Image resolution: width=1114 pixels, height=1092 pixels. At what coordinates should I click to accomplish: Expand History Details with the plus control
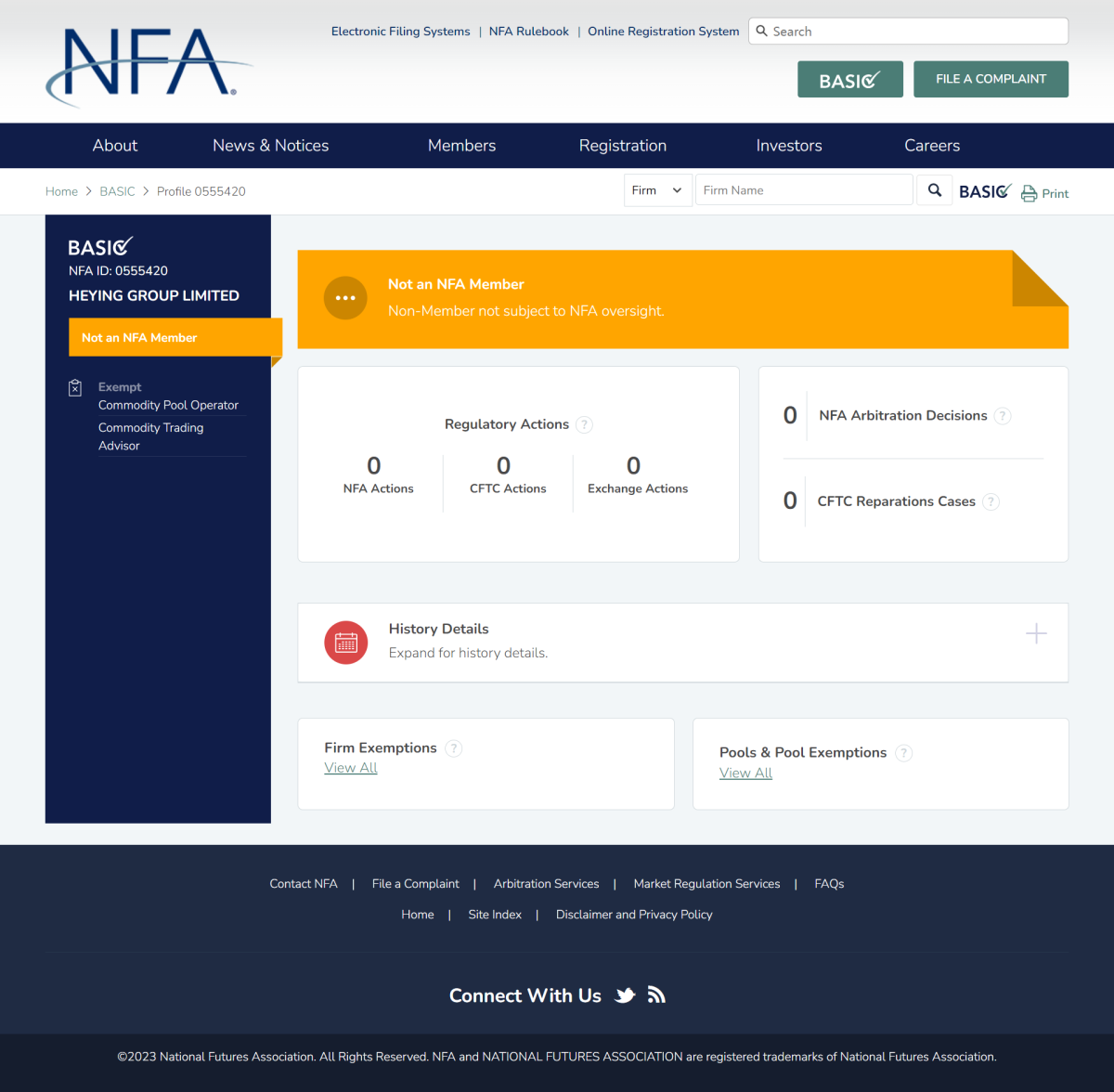(x=1036, y=633)
